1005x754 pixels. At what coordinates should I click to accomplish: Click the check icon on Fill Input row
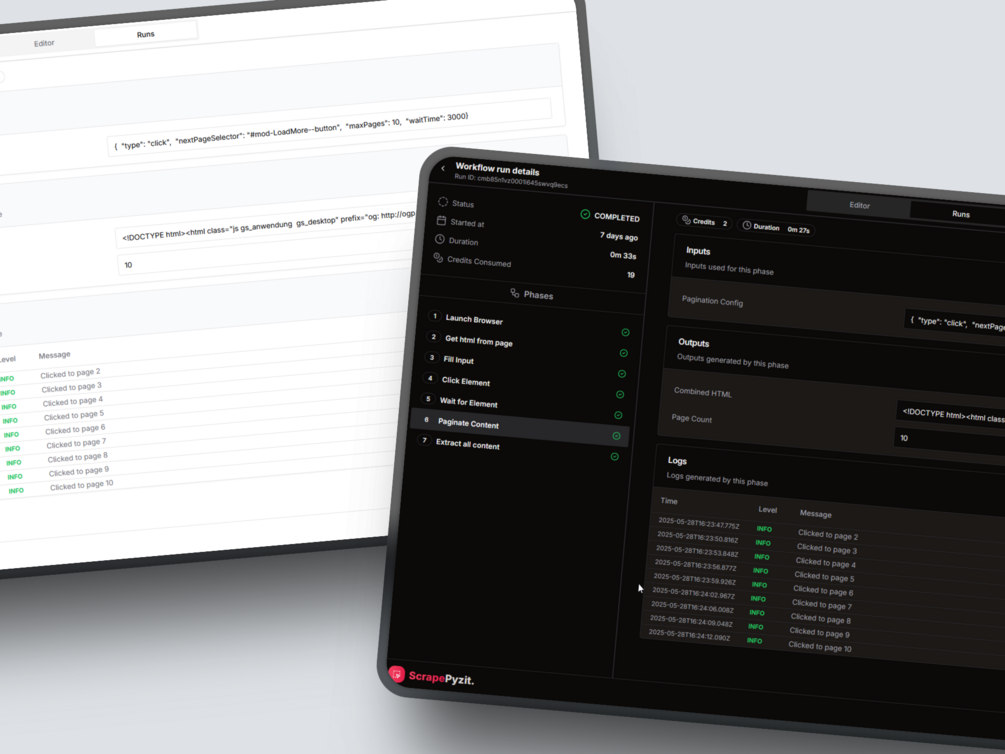[x=622, y=374]
